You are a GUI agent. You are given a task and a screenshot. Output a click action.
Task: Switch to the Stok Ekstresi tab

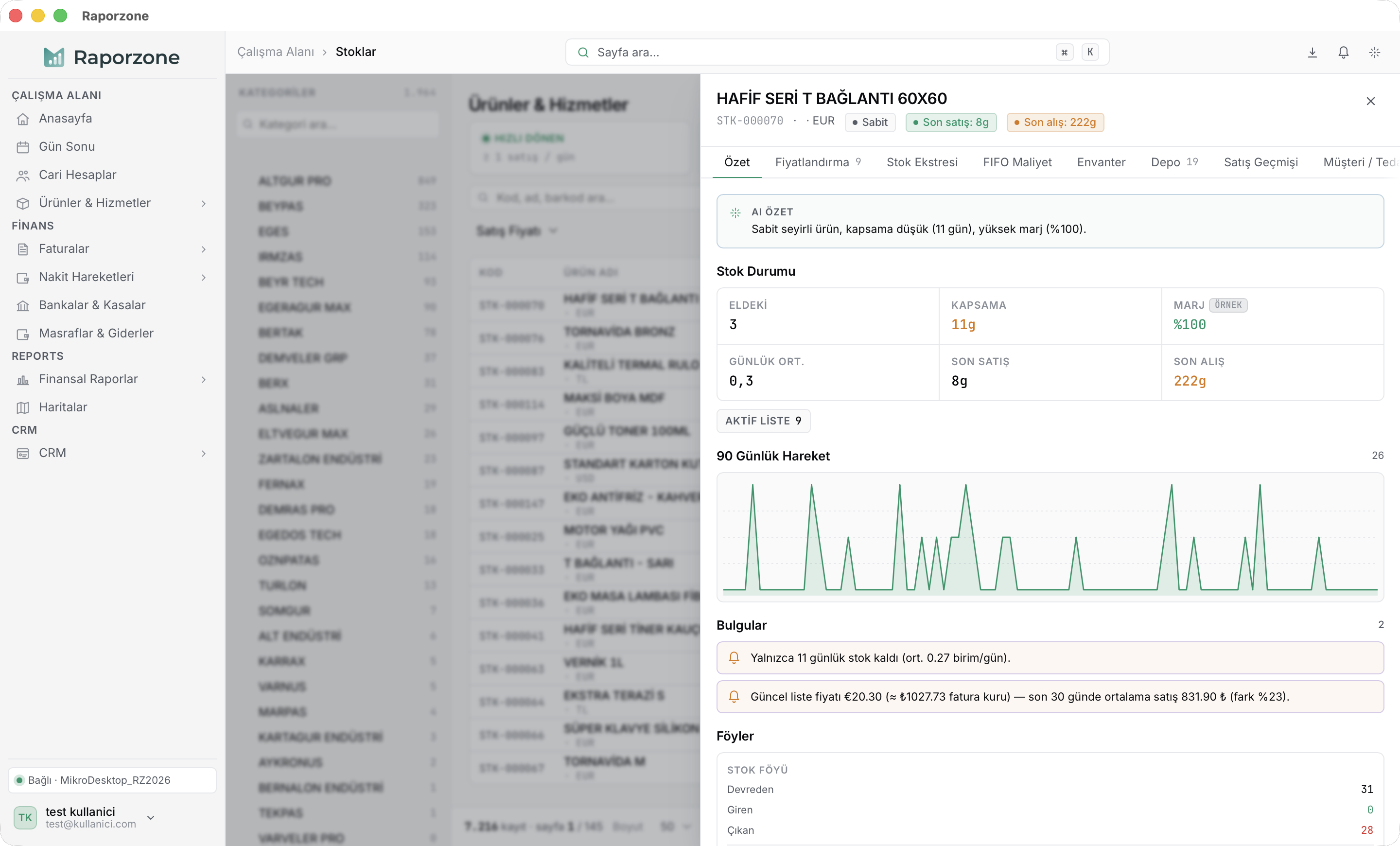pyautogui.click(x=922, y=162)
